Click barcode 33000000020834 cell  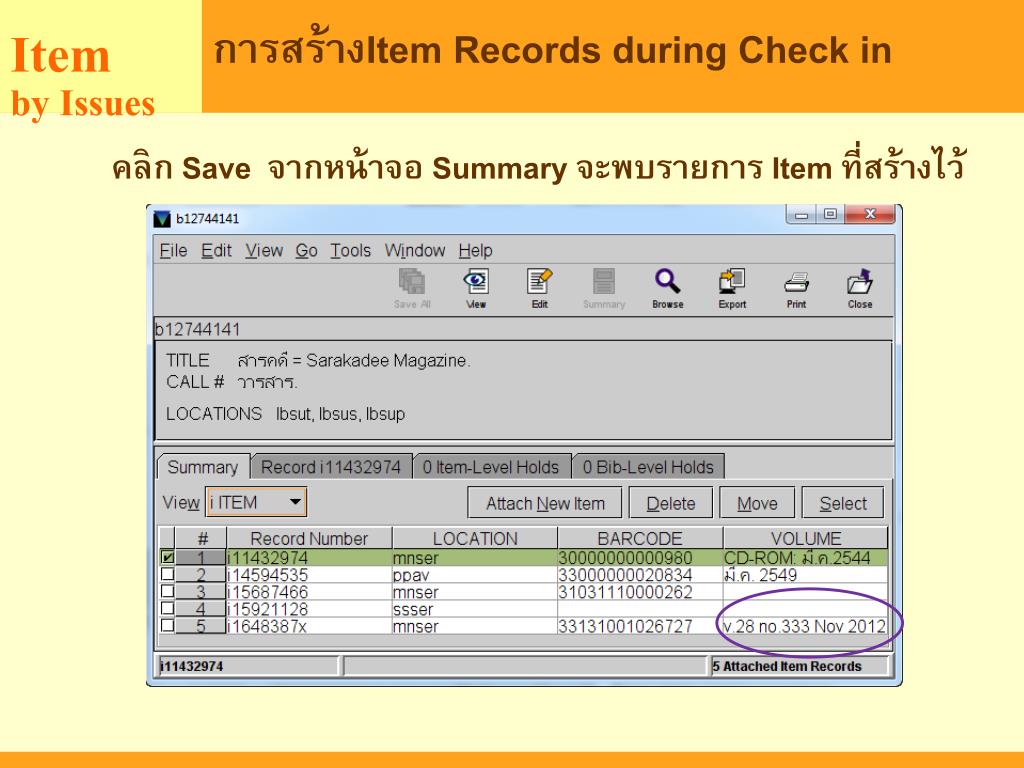click(x=640, y=575)
